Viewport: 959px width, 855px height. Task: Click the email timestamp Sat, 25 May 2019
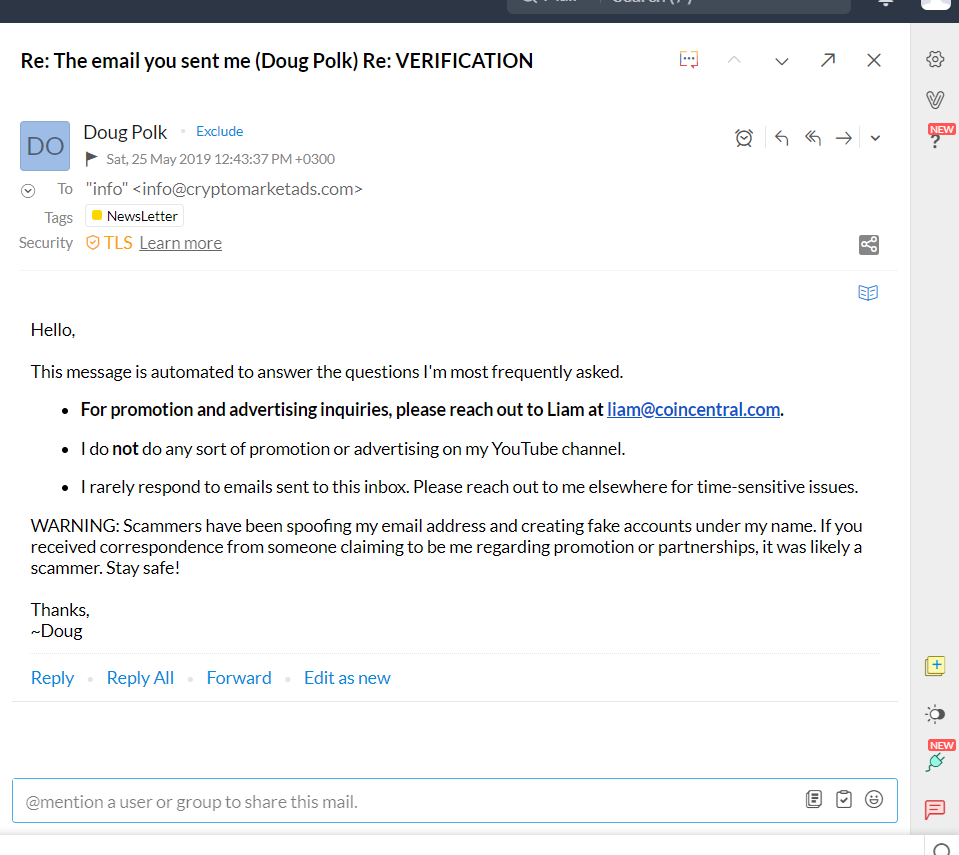221,160
